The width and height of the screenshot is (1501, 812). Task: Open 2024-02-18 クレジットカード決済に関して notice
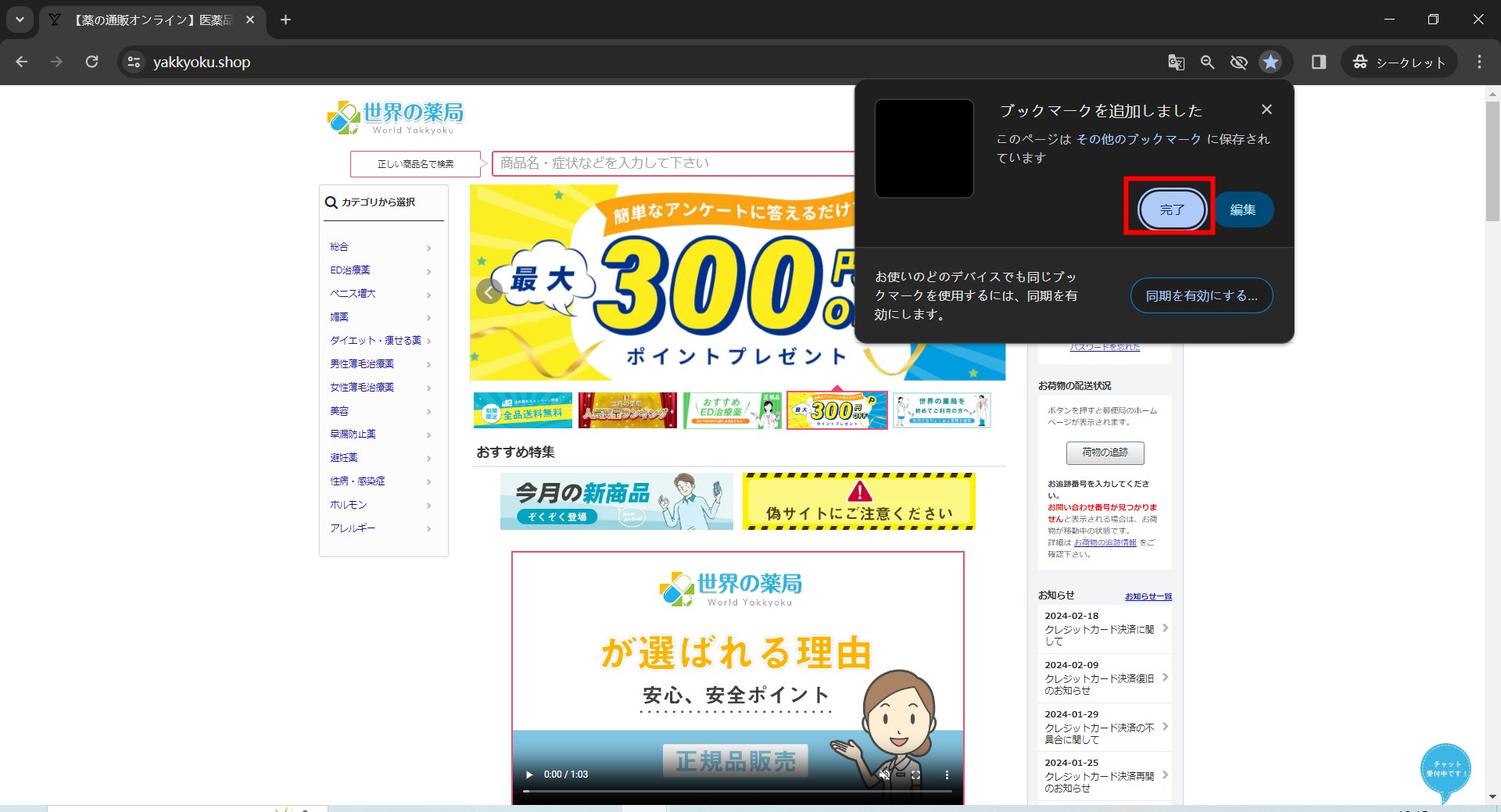(x=1105, y=629)
